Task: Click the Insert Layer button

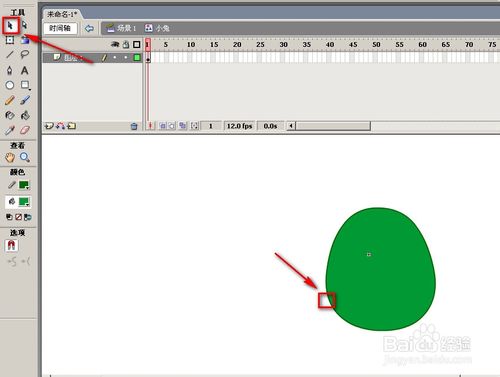Action: click(49, 126)
